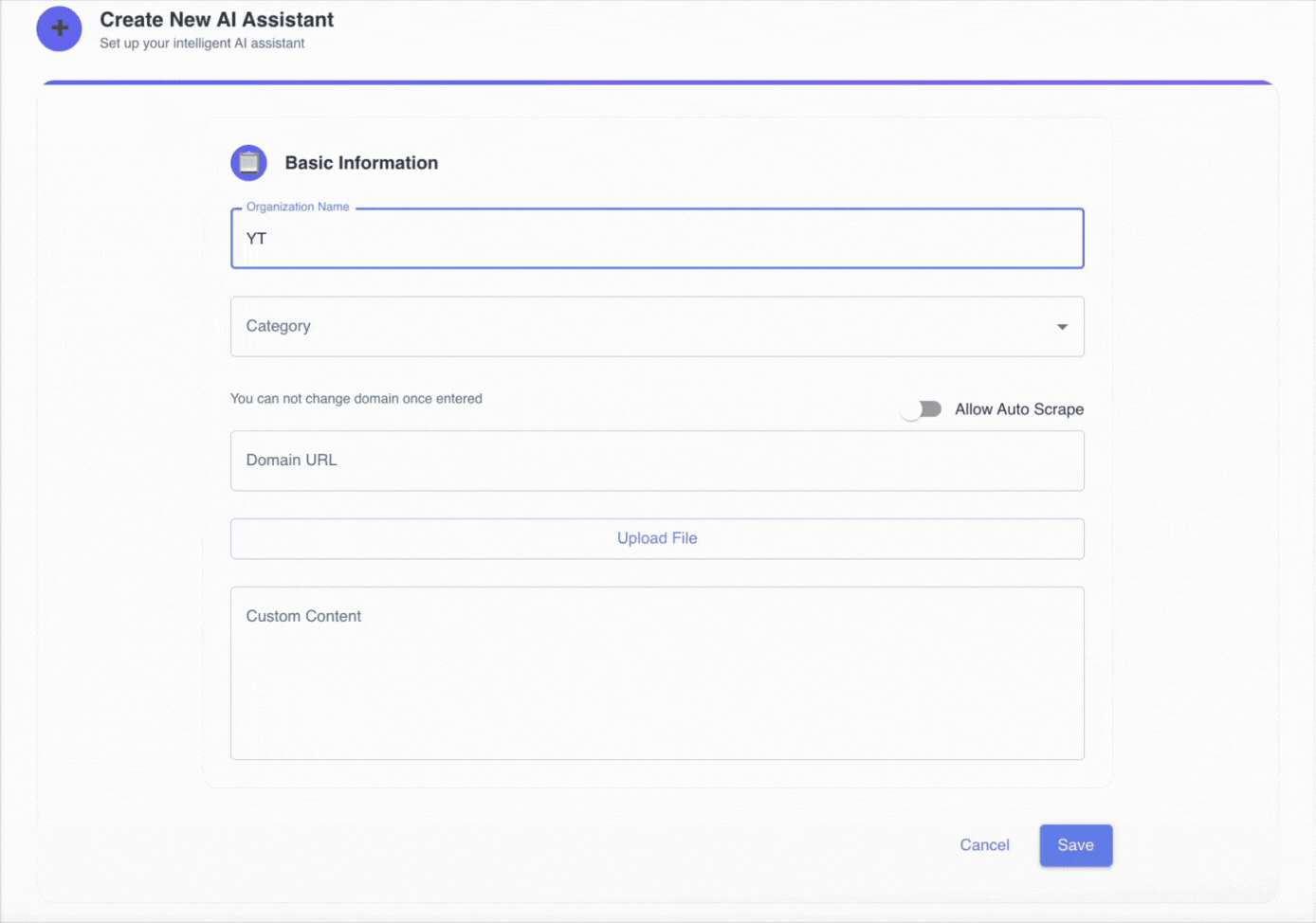Screen dimensions: 1316x923
Task: Click the Organization Name floating label
Action: coord(298,207)
